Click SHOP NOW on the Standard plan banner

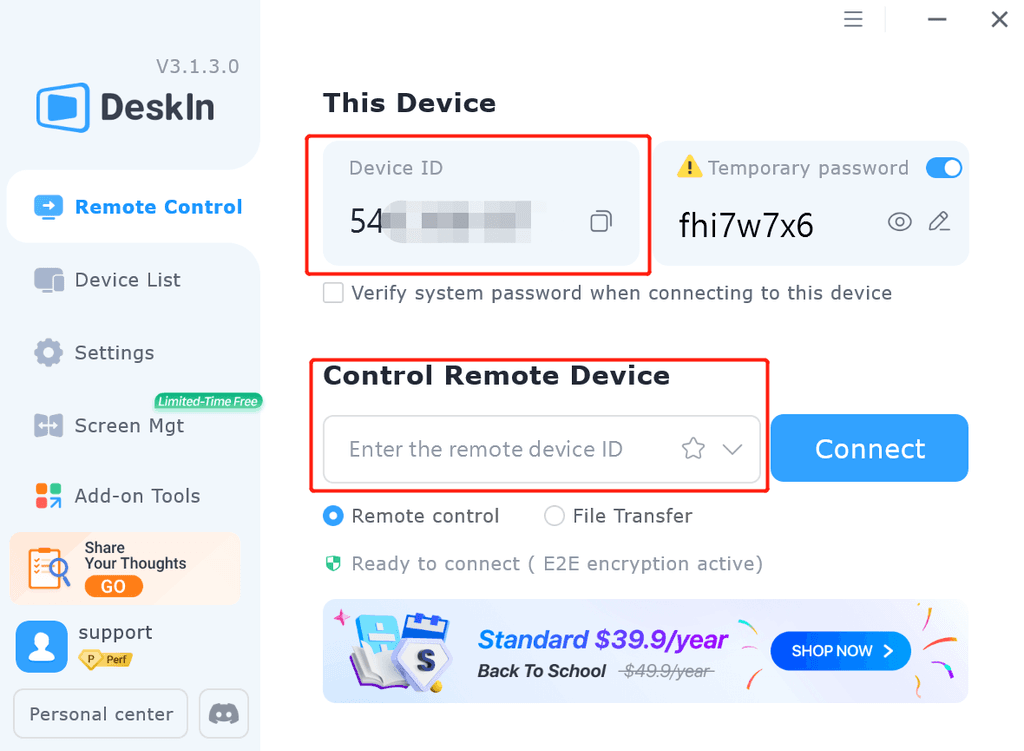[840, 650]
